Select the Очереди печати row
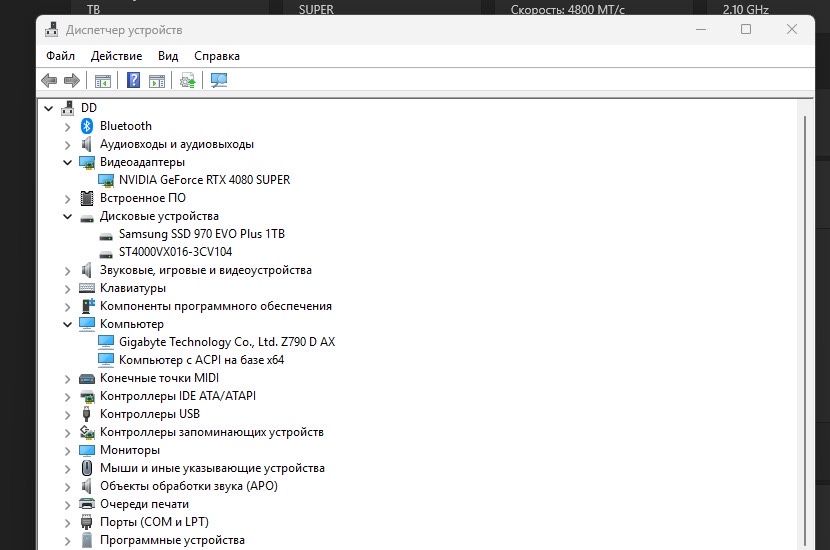This screenshot has width=830, height=550. pyautogui.click(x=144, y=504)
